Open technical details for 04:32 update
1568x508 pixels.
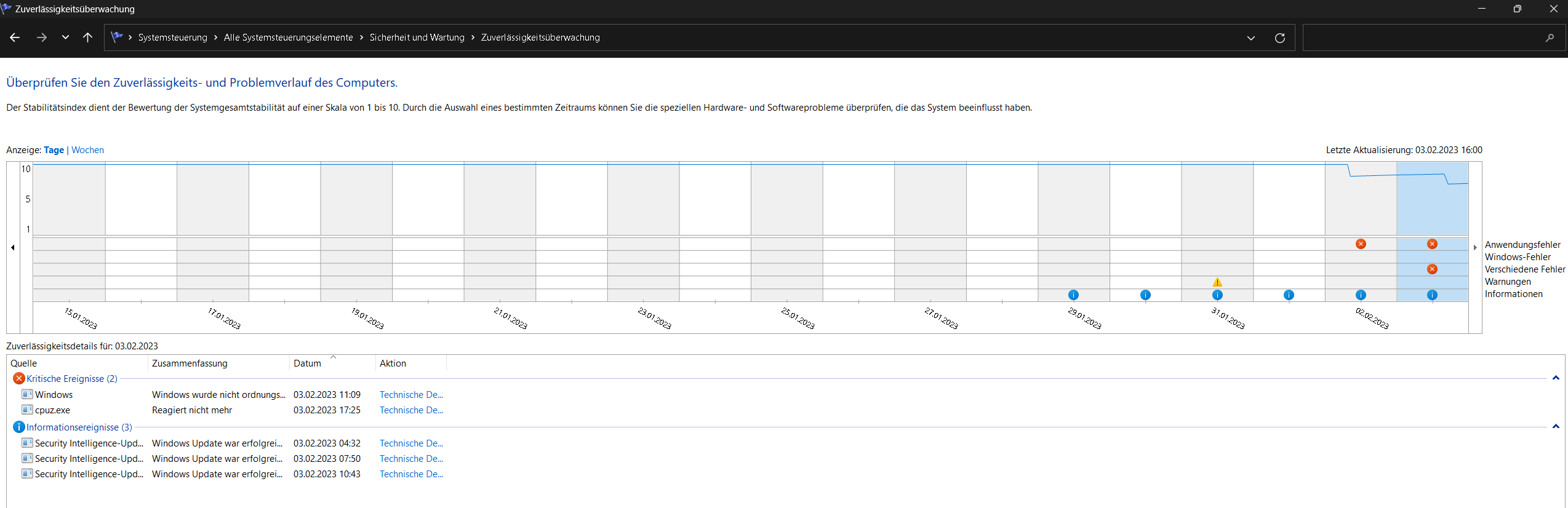pyautogui.click(x=411, y=443)
